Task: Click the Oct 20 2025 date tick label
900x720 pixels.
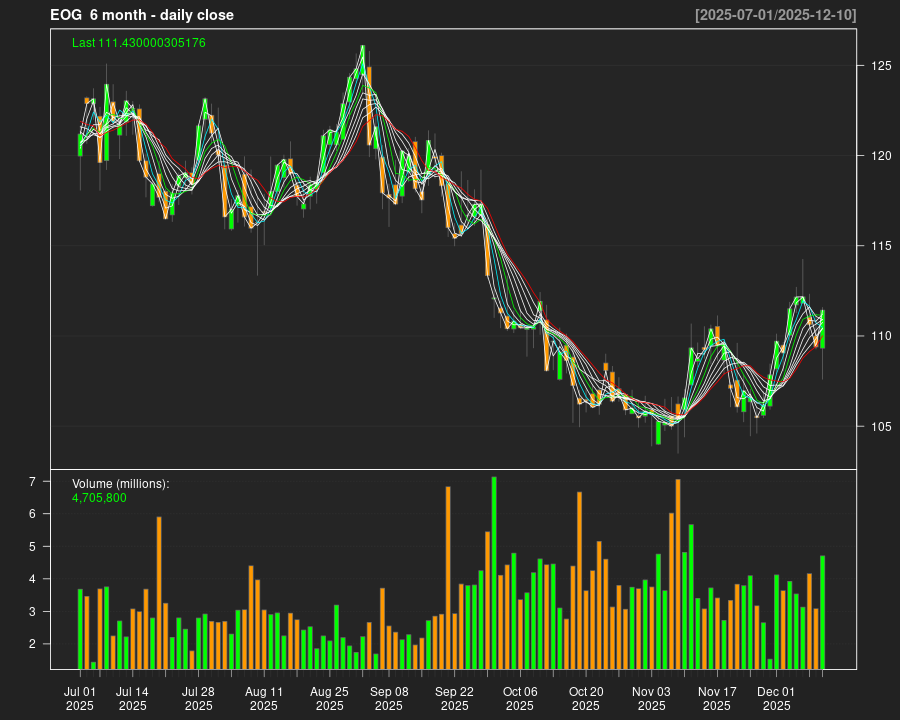Action: [x=586, y=698]
